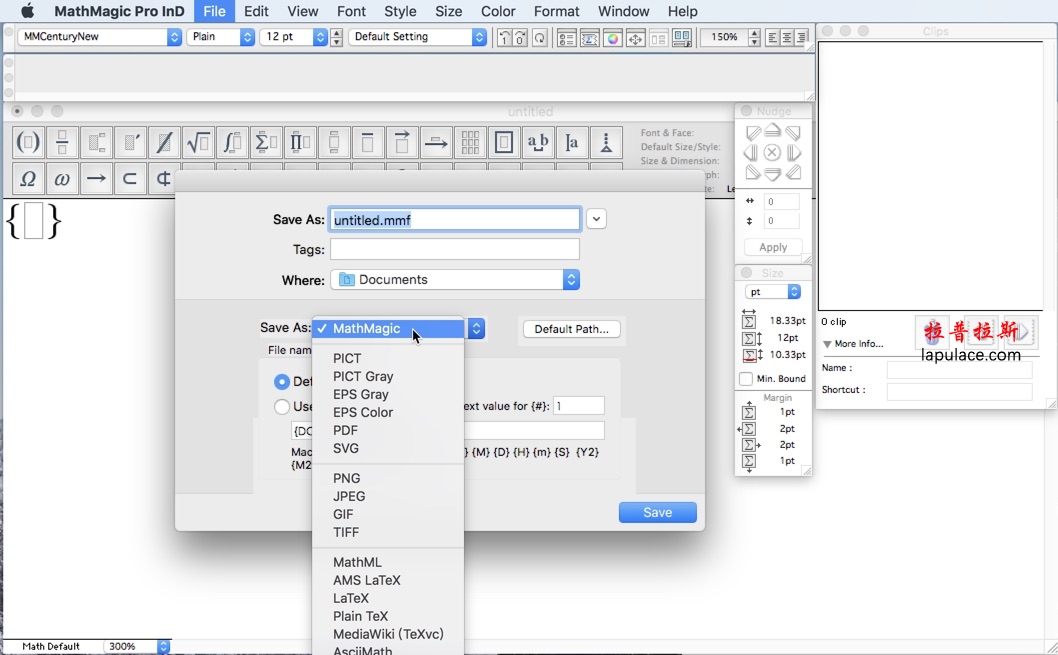
Task: Select the matrix template tool
Action: [469, 142]
